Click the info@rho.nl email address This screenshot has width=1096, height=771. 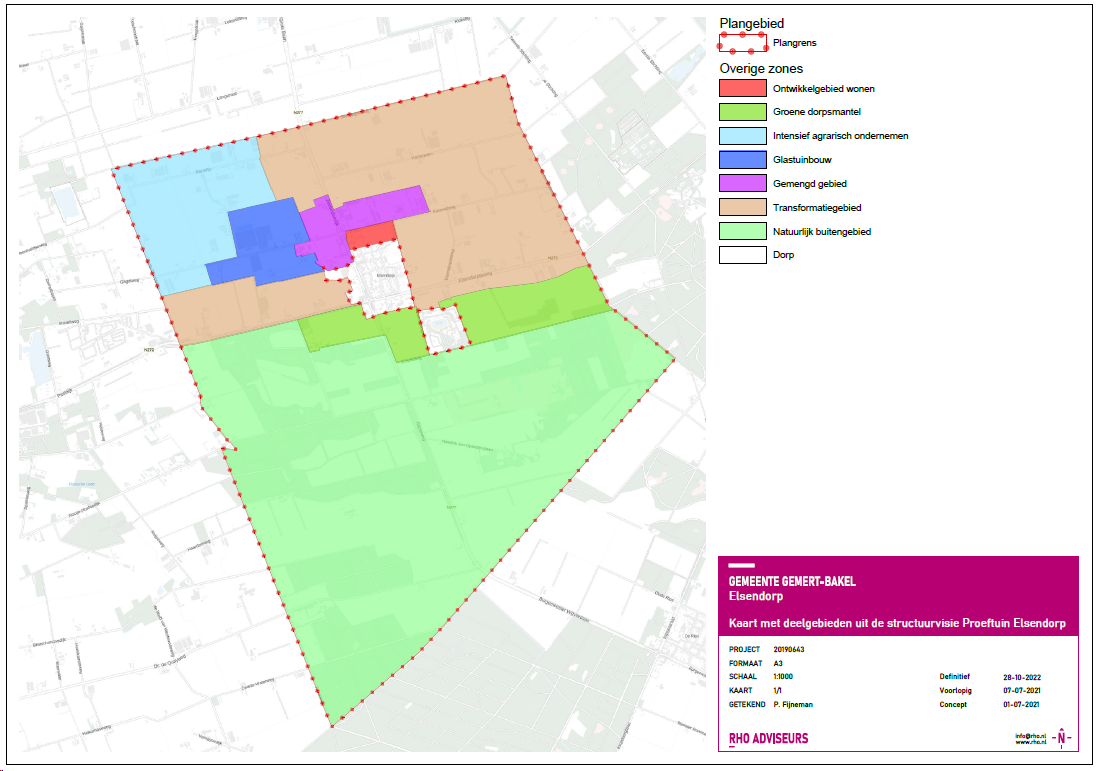[1030, 736]
